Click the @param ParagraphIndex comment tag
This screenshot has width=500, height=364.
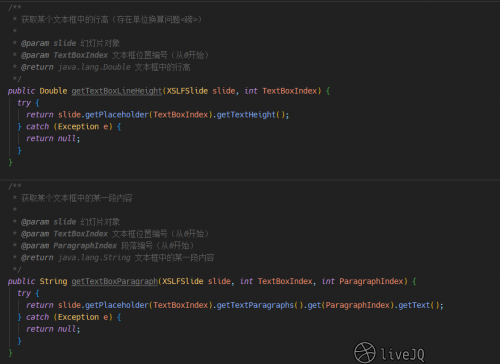pyautogui.click(x=69, y=246)
